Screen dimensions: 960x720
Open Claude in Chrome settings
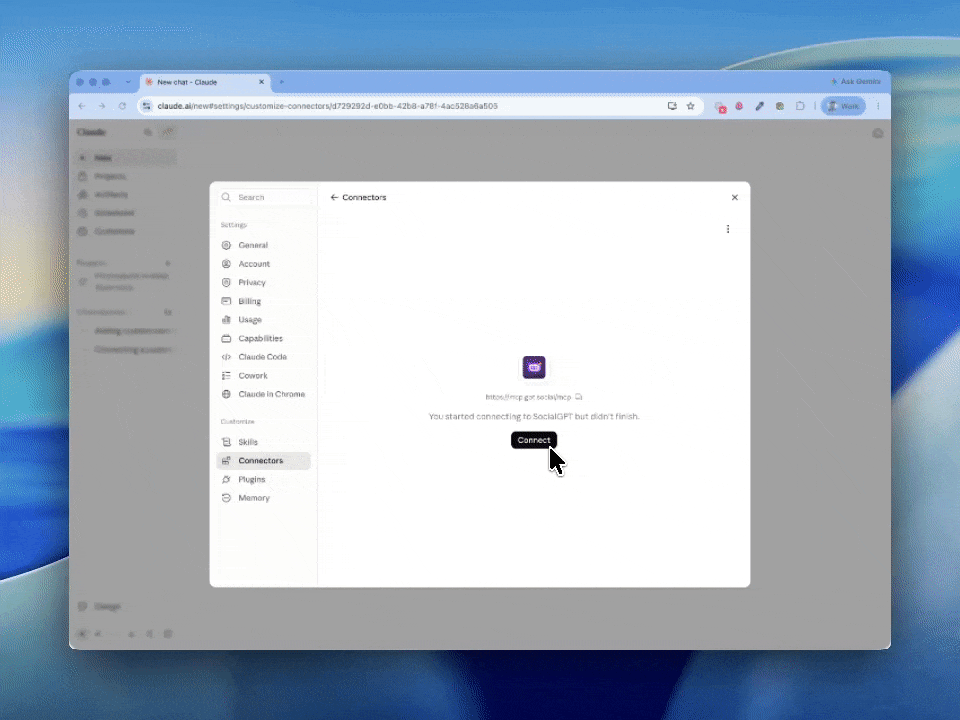263,394
